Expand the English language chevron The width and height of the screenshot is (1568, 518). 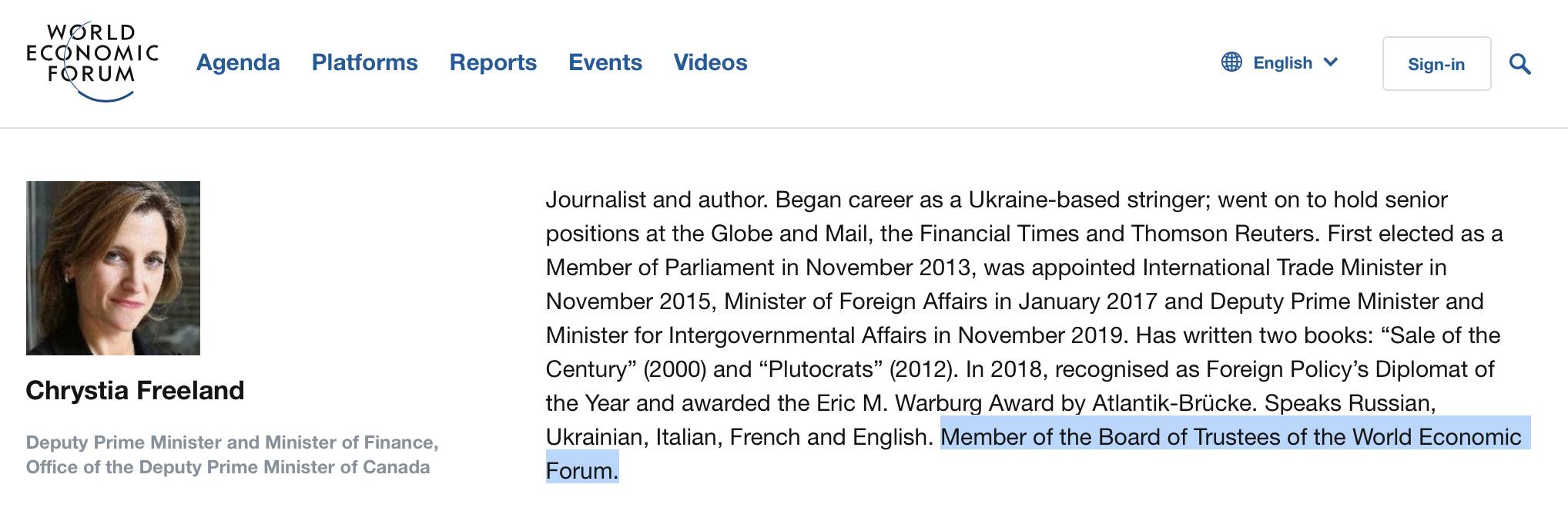(x=1331, y=62)
